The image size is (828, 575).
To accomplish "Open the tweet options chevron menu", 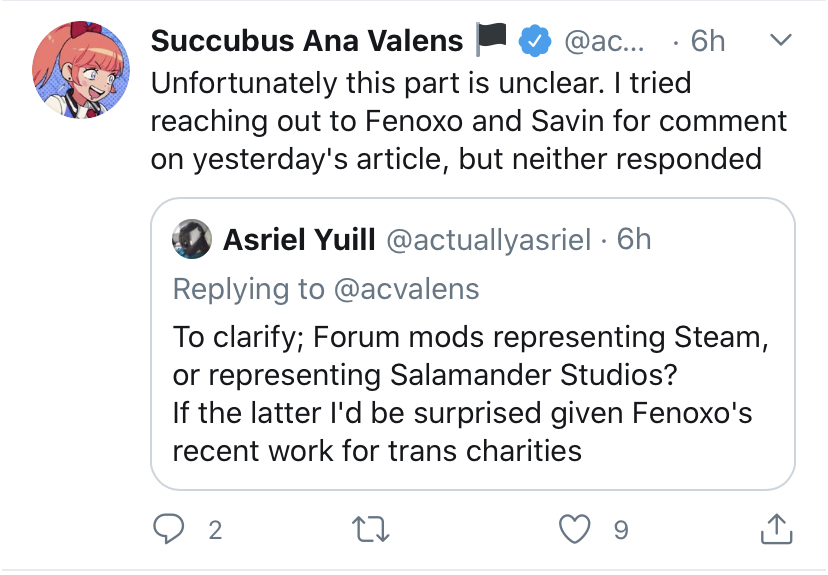I will 781,41.
